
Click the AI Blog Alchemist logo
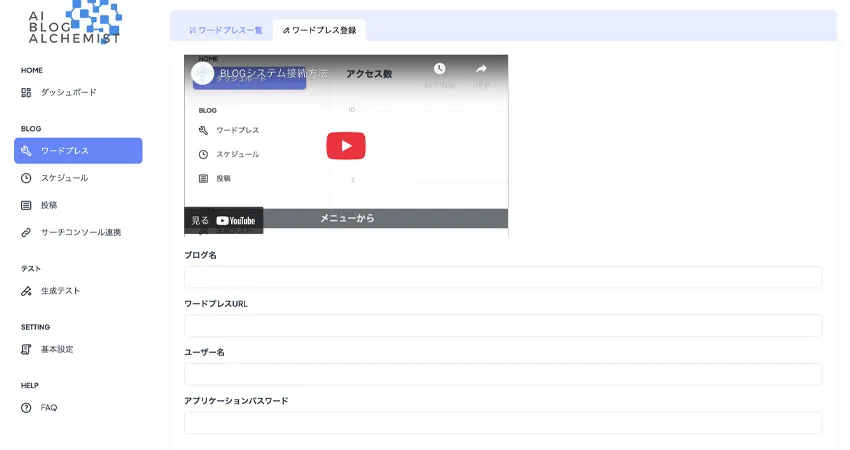(x=75, y=22)
